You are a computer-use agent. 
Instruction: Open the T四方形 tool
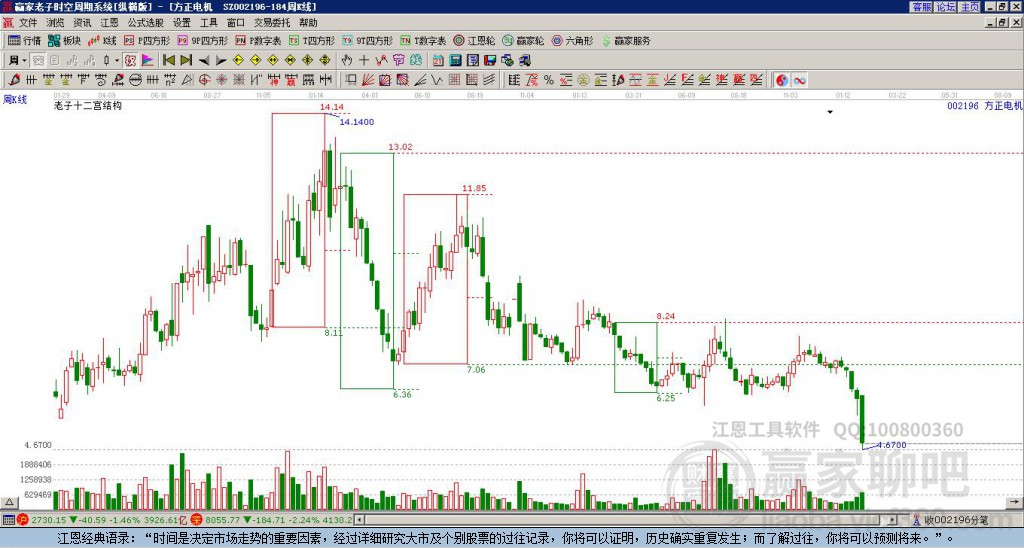click(x=312, y=40)
